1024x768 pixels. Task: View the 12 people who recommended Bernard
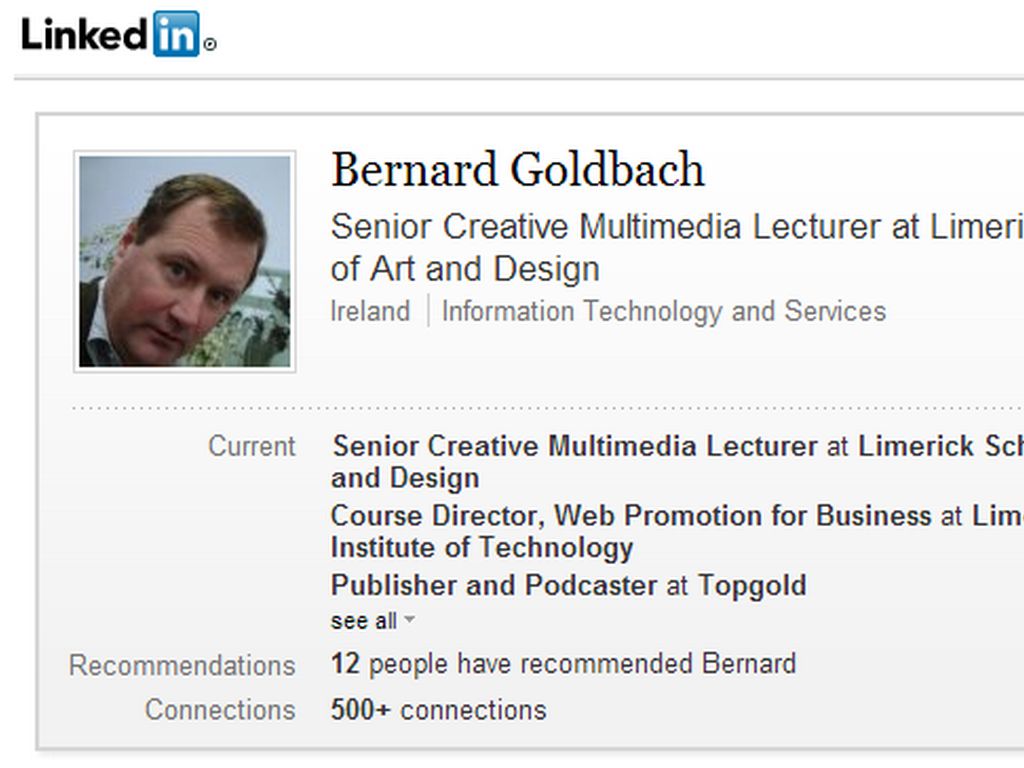(563, 664)
